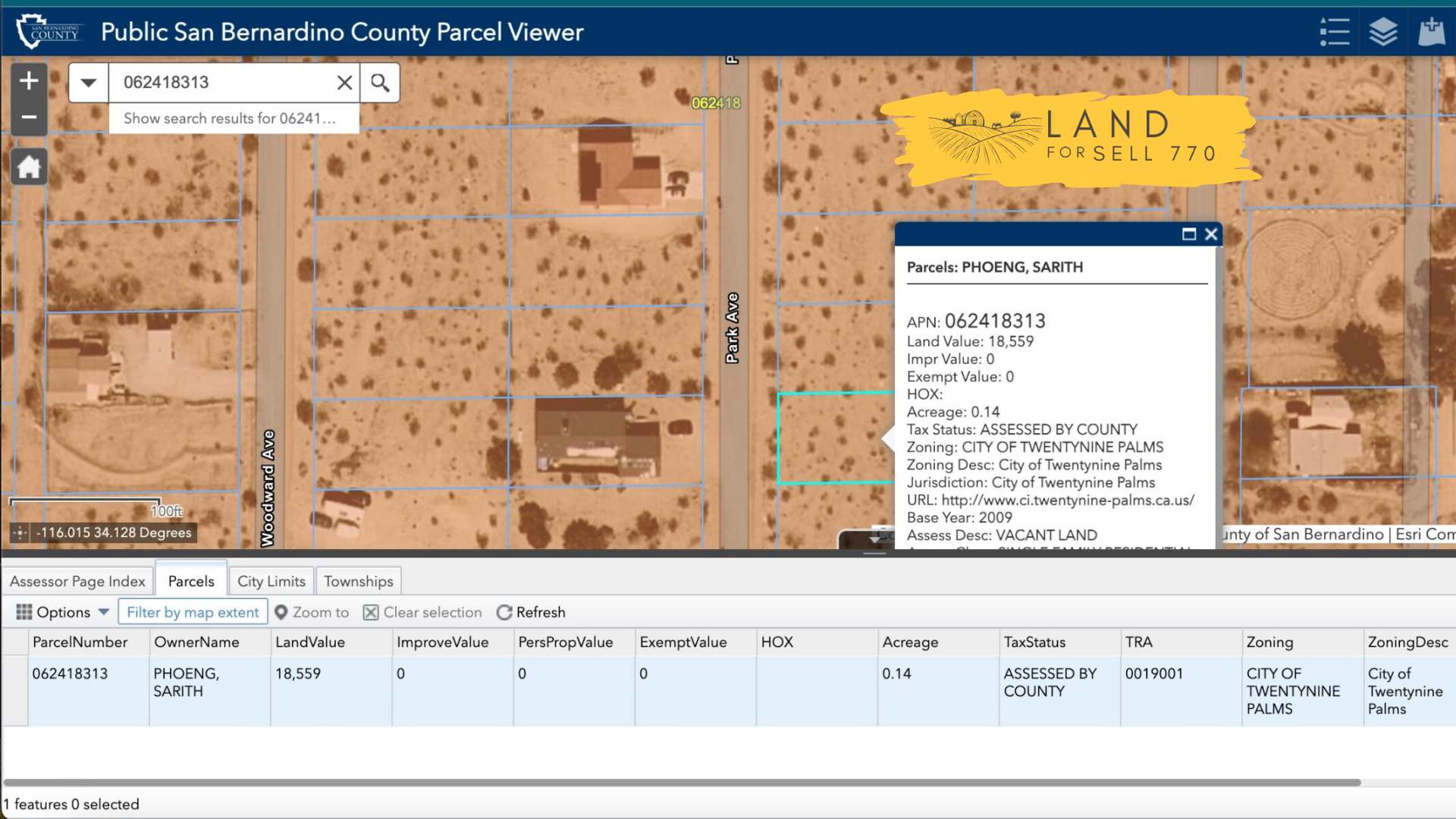The height and width of the screenshot is (819, 1456).
Task: Run the parcel search with the magnifier
Action: pos(379,82)
